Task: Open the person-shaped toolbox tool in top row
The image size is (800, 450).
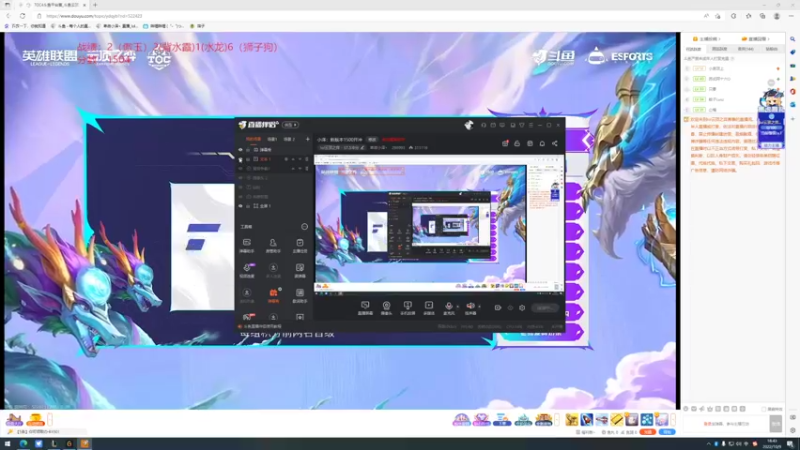Action: click(273, 245)
